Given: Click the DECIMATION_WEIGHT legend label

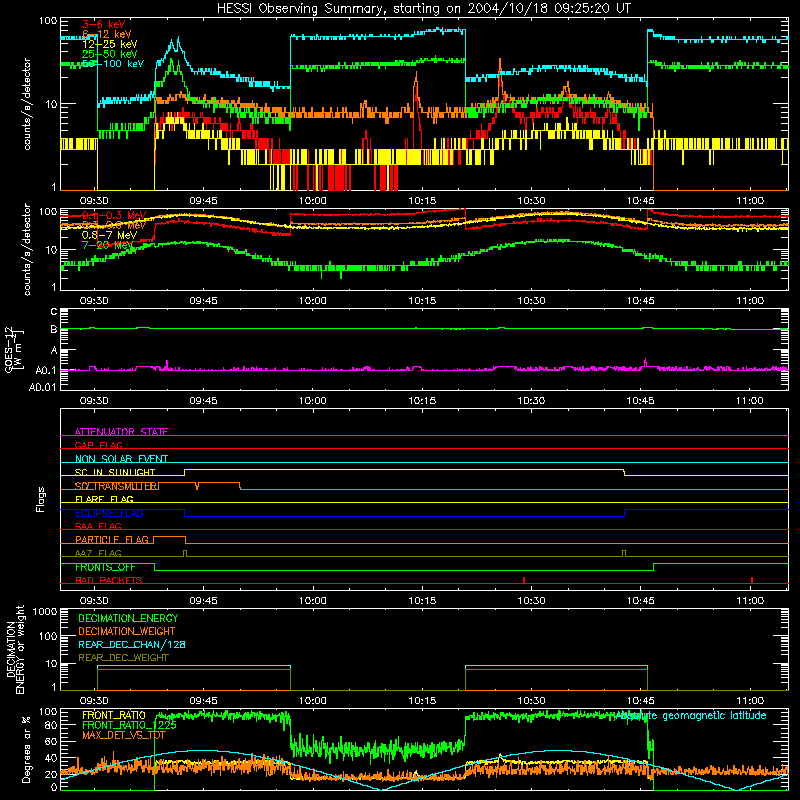Looking at the screenshot, I should tap(127, 631).
